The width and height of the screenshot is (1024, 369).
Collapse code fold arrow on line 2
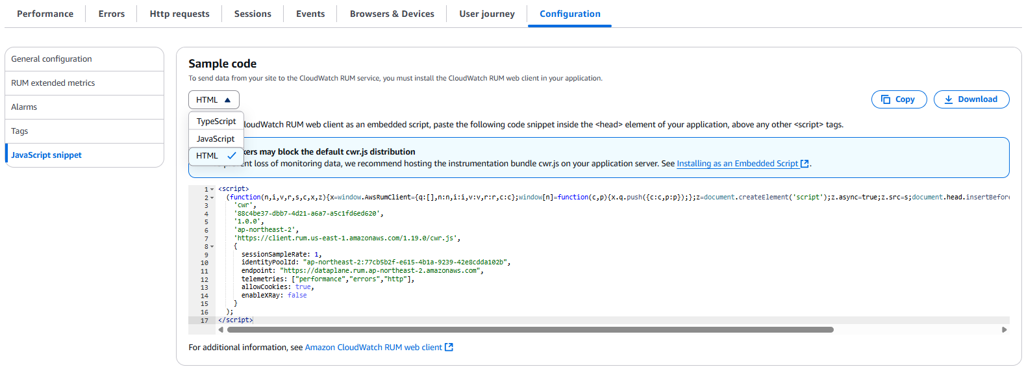pyautogui.click(x=212, y=197)
